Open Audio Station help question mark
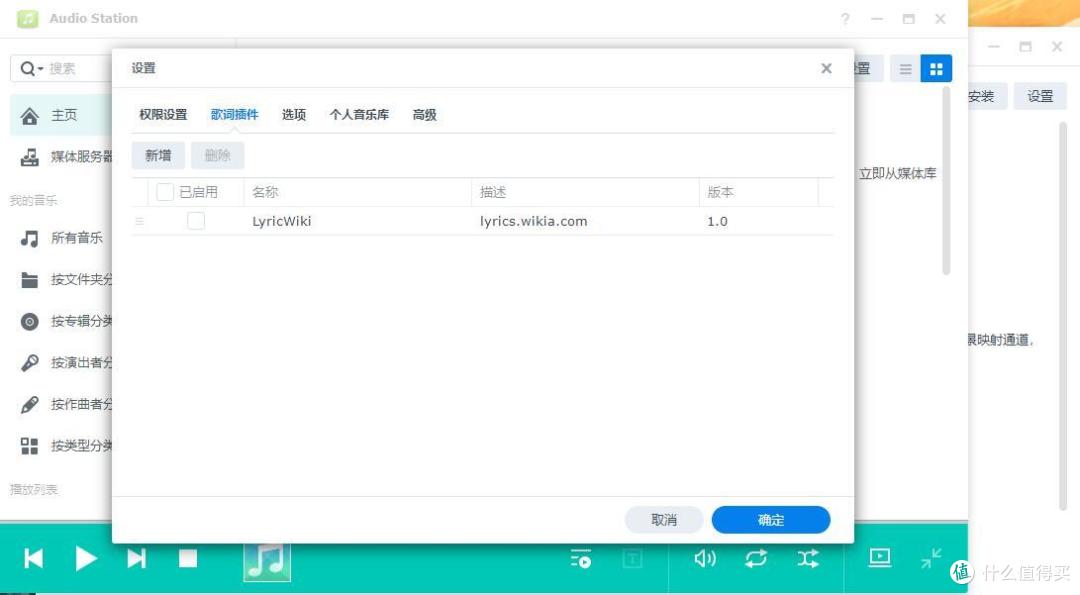 pos(845,19)
